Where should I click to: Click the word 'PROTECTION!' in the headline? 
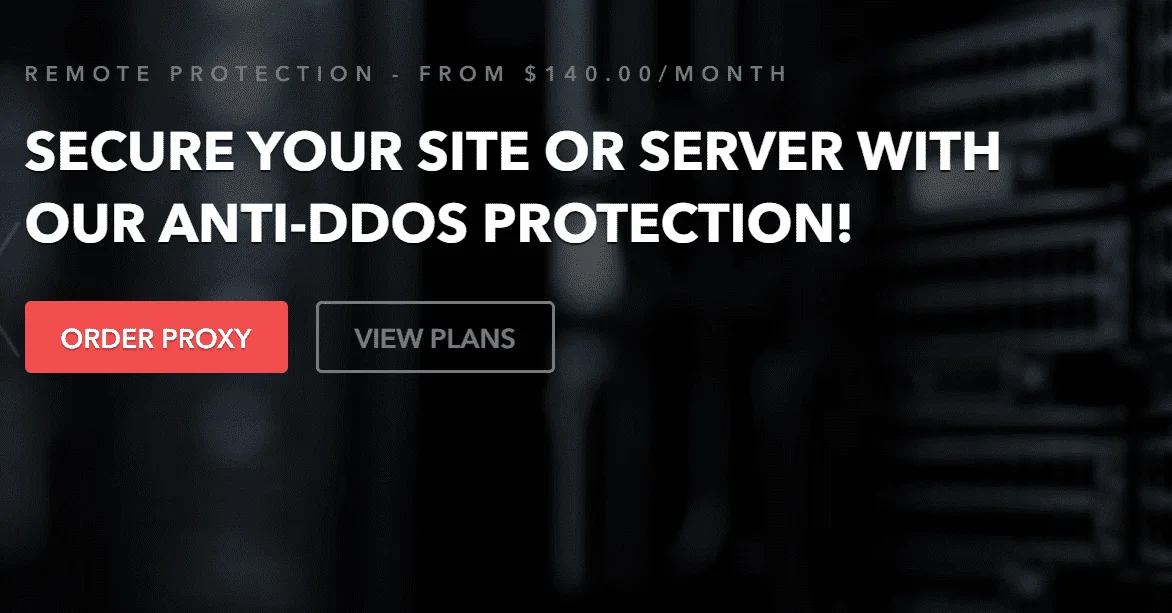[x=667, y=223]
